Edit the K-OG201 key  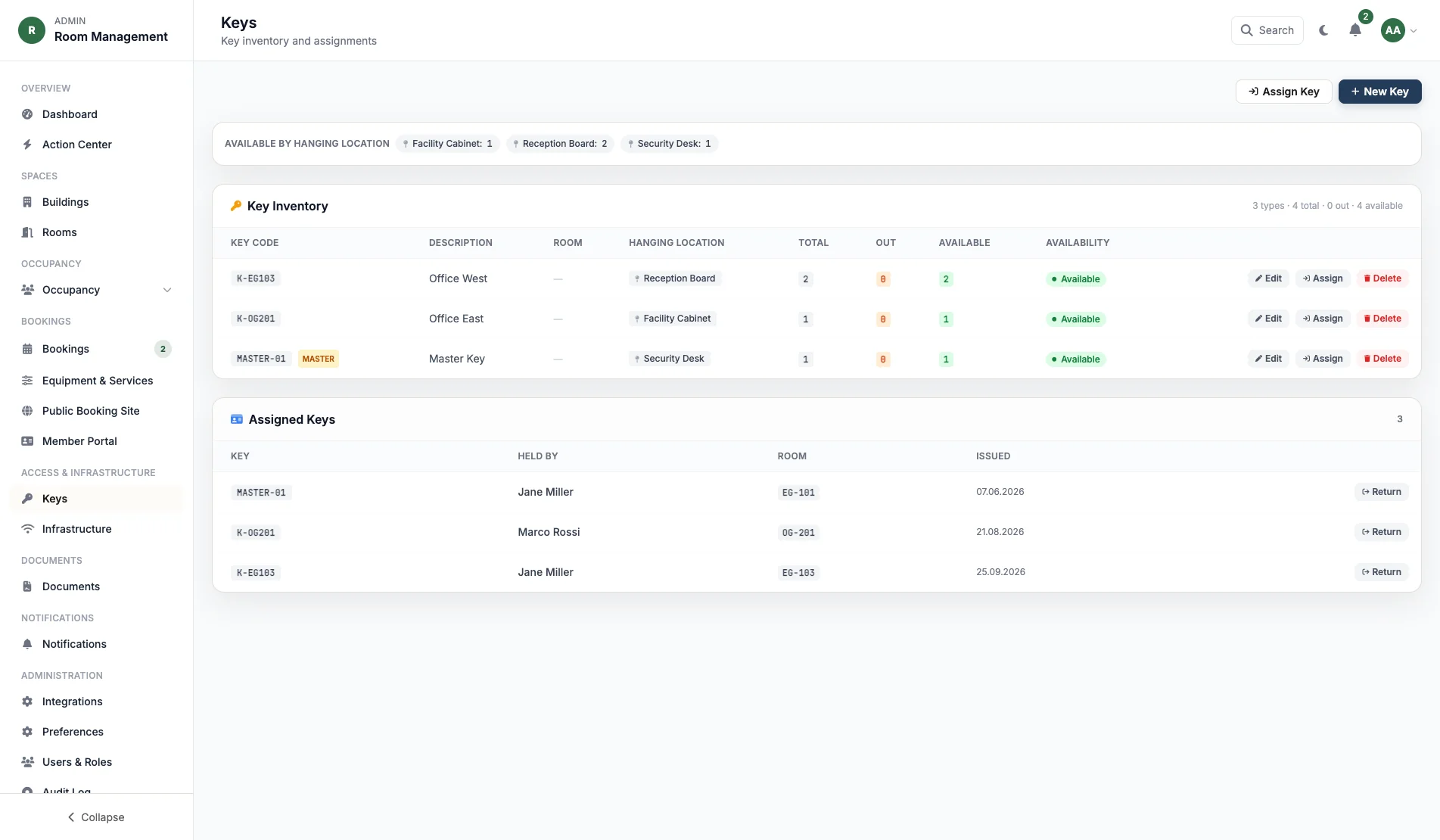tap(1268, 319)
